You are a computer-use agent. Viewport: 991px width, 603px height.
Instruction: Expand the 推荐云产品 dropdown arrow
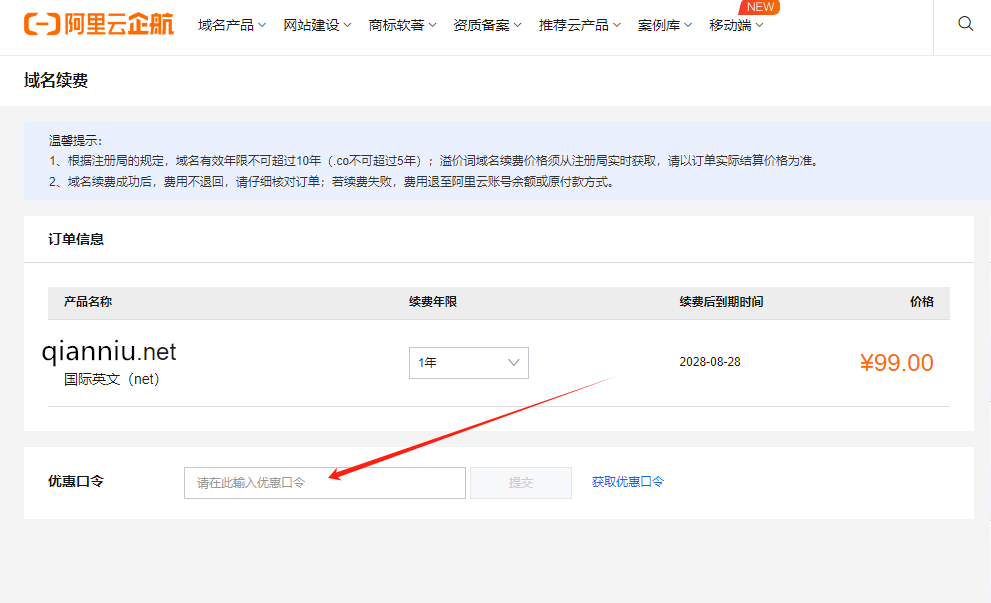pos(615,24)
